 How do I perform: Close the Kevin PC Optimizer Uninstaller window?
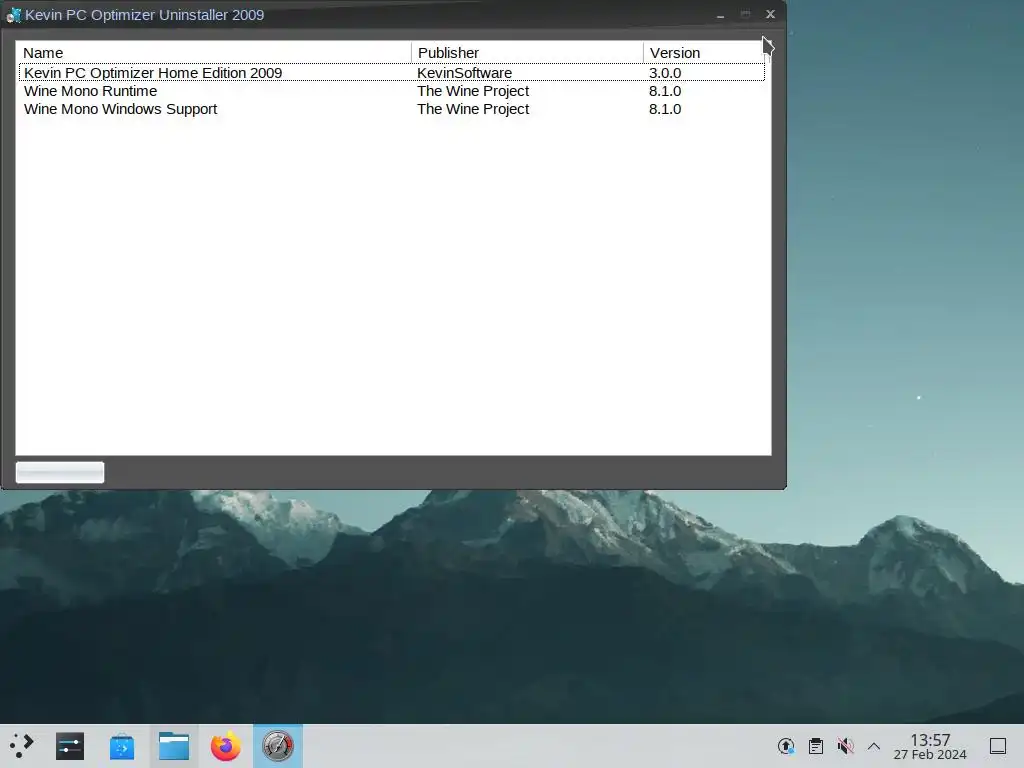coord(771,14)
